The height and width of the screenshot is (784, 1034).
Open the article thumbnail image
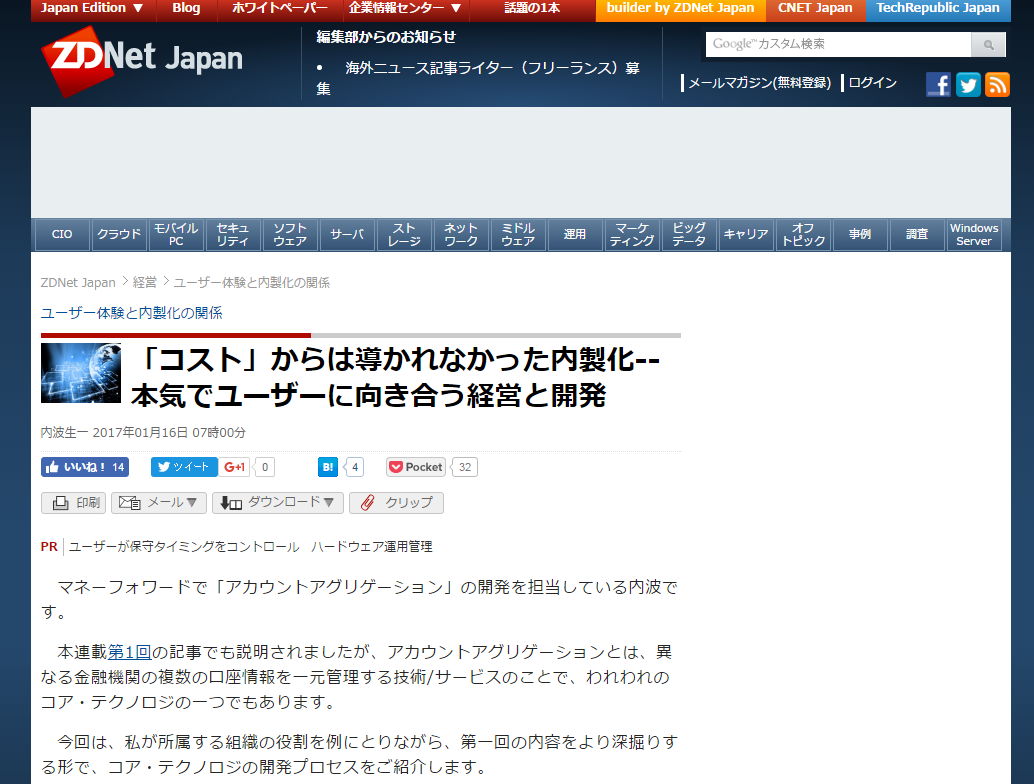(81, 373)
